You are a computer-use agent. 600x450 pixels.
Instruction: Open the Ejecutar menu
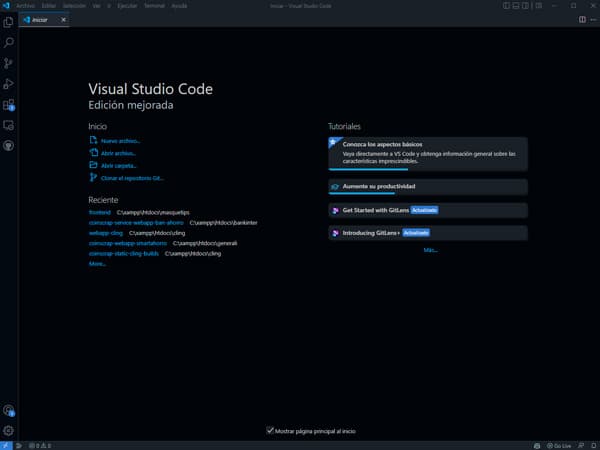point(127,6)
